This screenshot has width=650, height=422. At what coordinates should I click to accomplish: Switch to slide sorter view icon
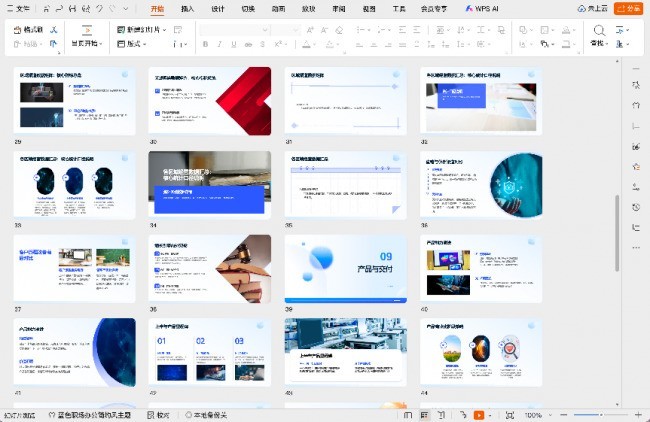point(424,415)
